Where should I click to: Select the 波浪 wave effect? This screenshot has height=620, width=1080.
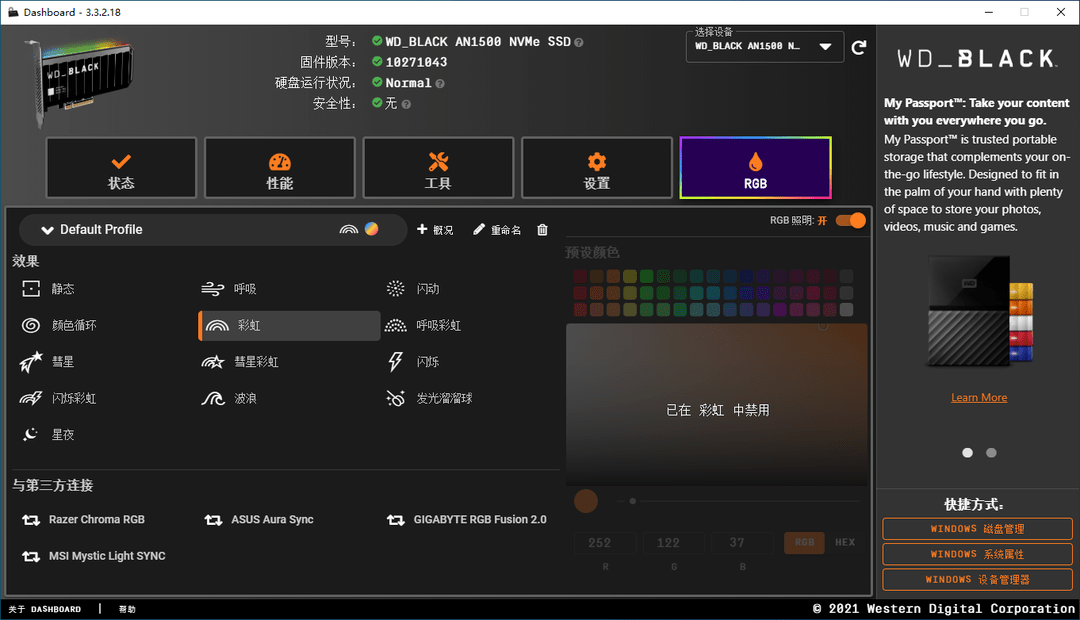(229, 398)
